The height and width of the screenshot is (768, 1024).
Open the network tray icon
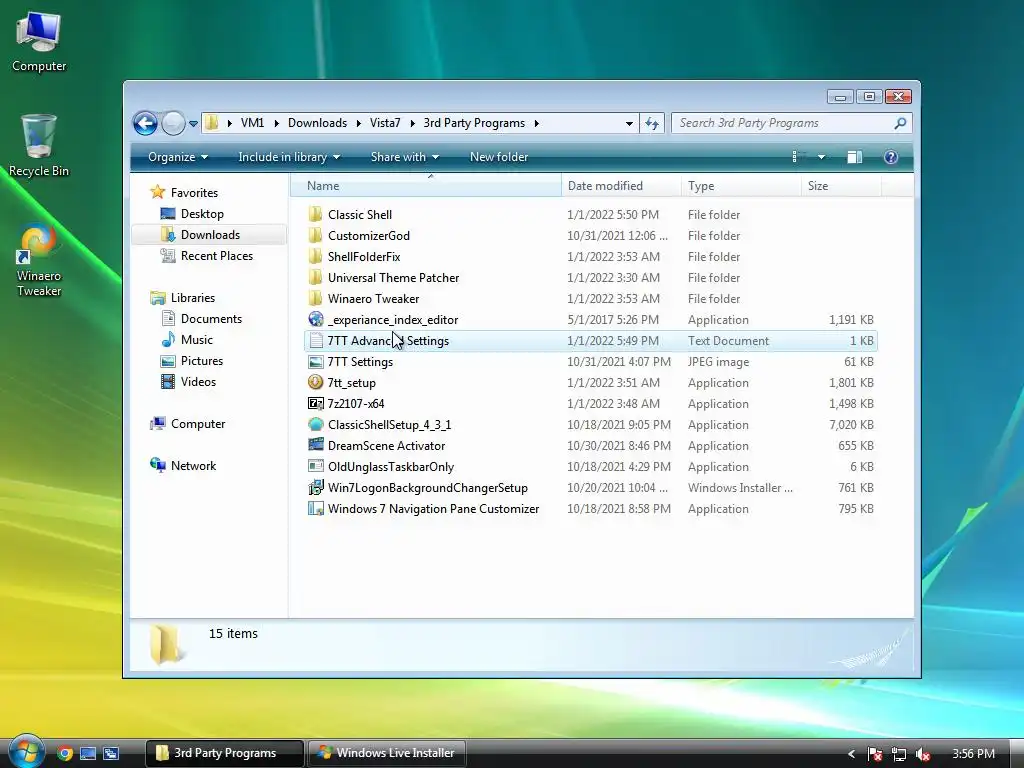click(899, 754)
